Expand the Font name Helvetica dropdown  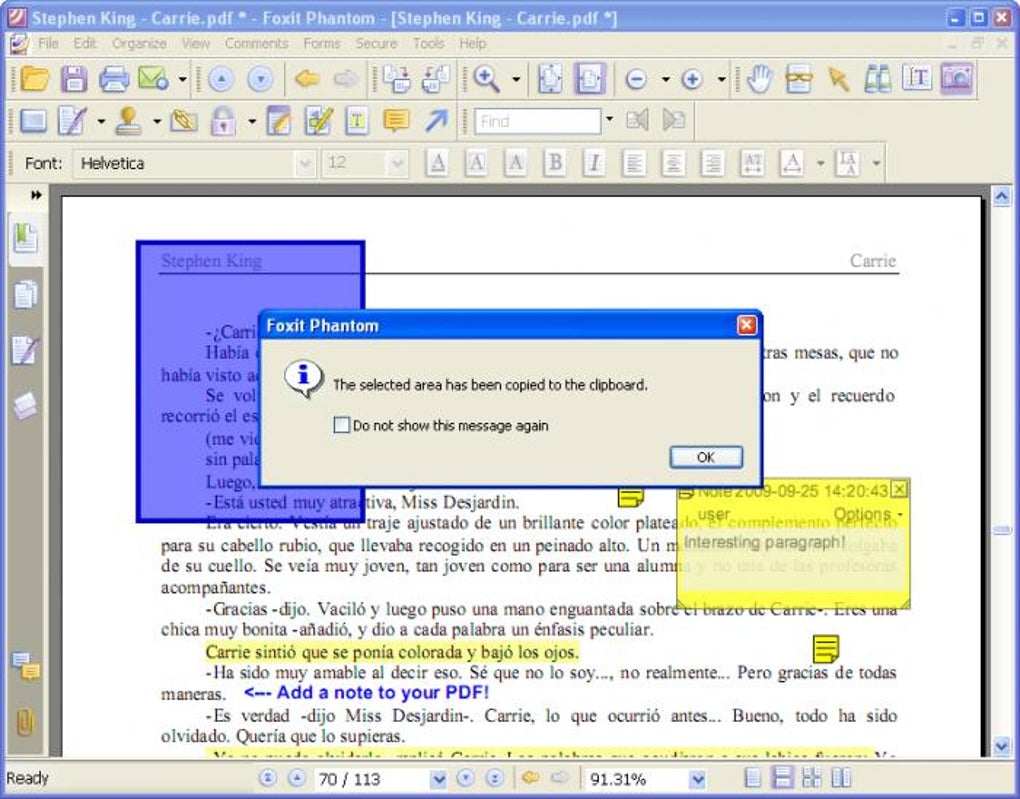tap(304, 163)
